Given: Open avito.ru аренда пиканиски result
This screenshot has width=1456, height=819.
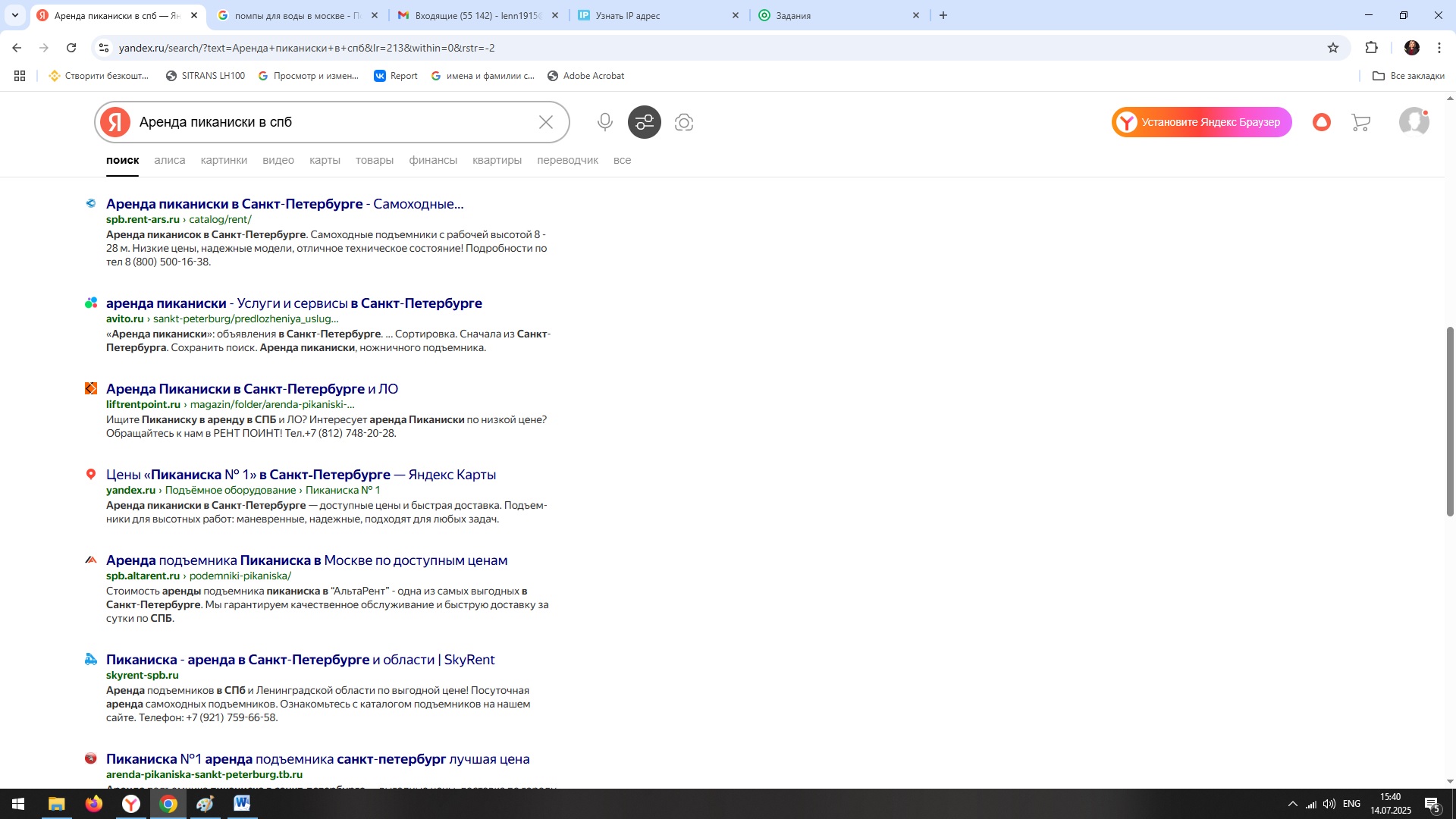Looking at the screenshot, I should coord(294,303).
